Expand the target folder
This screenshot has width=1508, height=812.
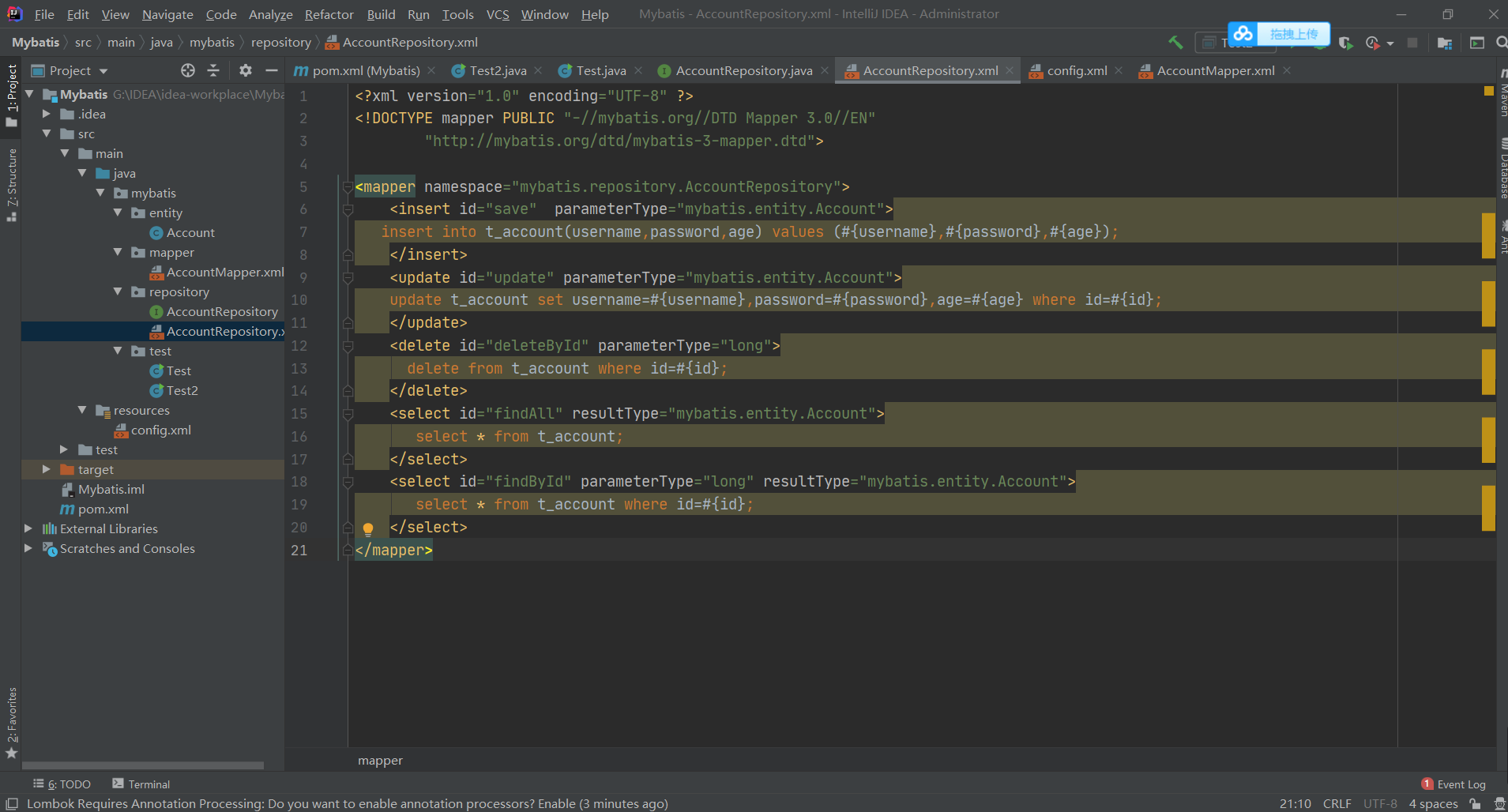point(47,469)
